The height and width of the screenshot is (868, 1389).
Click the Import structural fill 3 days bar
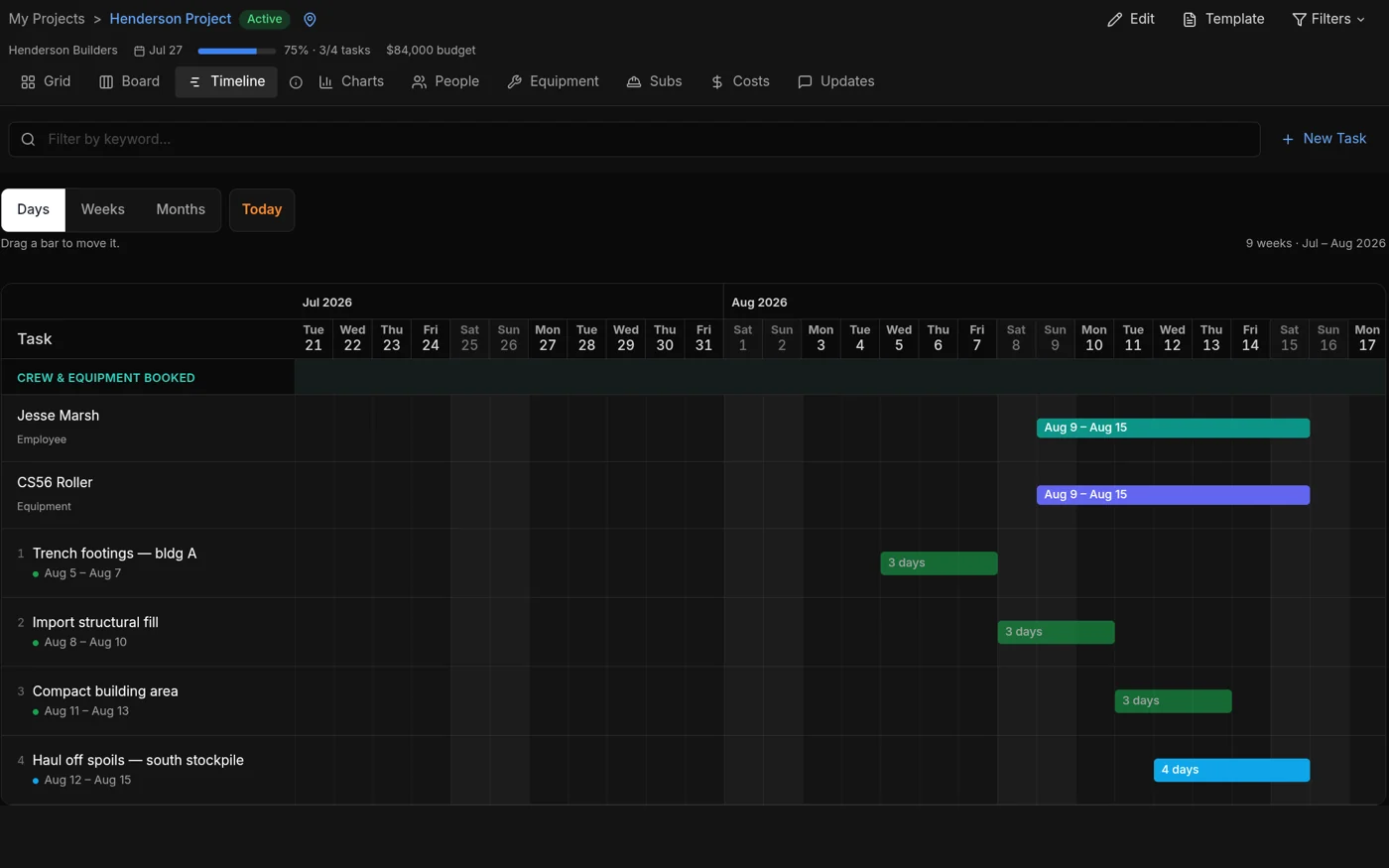1056,632
